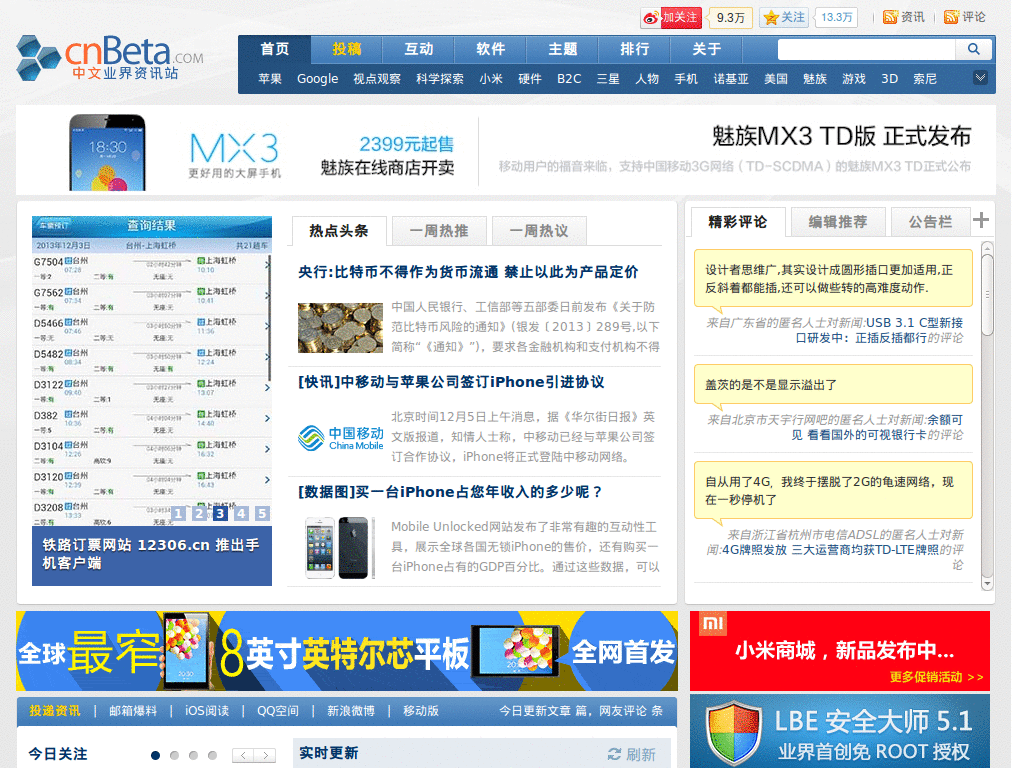Open the 诺基亚 category link
The width and height of the screenshot is (1024, 768).
pyautogui.click(x=731, y=79)
